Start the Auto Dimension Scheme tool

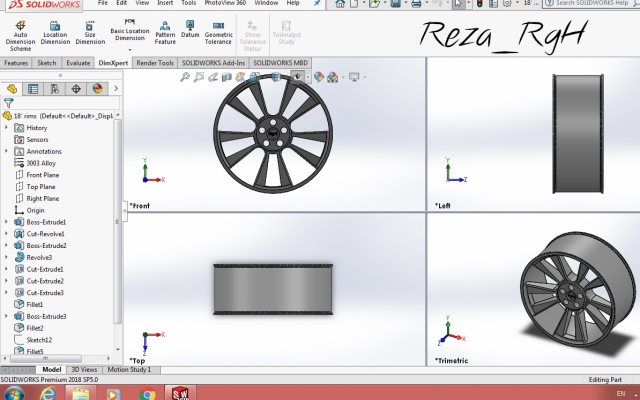(20, 36)
